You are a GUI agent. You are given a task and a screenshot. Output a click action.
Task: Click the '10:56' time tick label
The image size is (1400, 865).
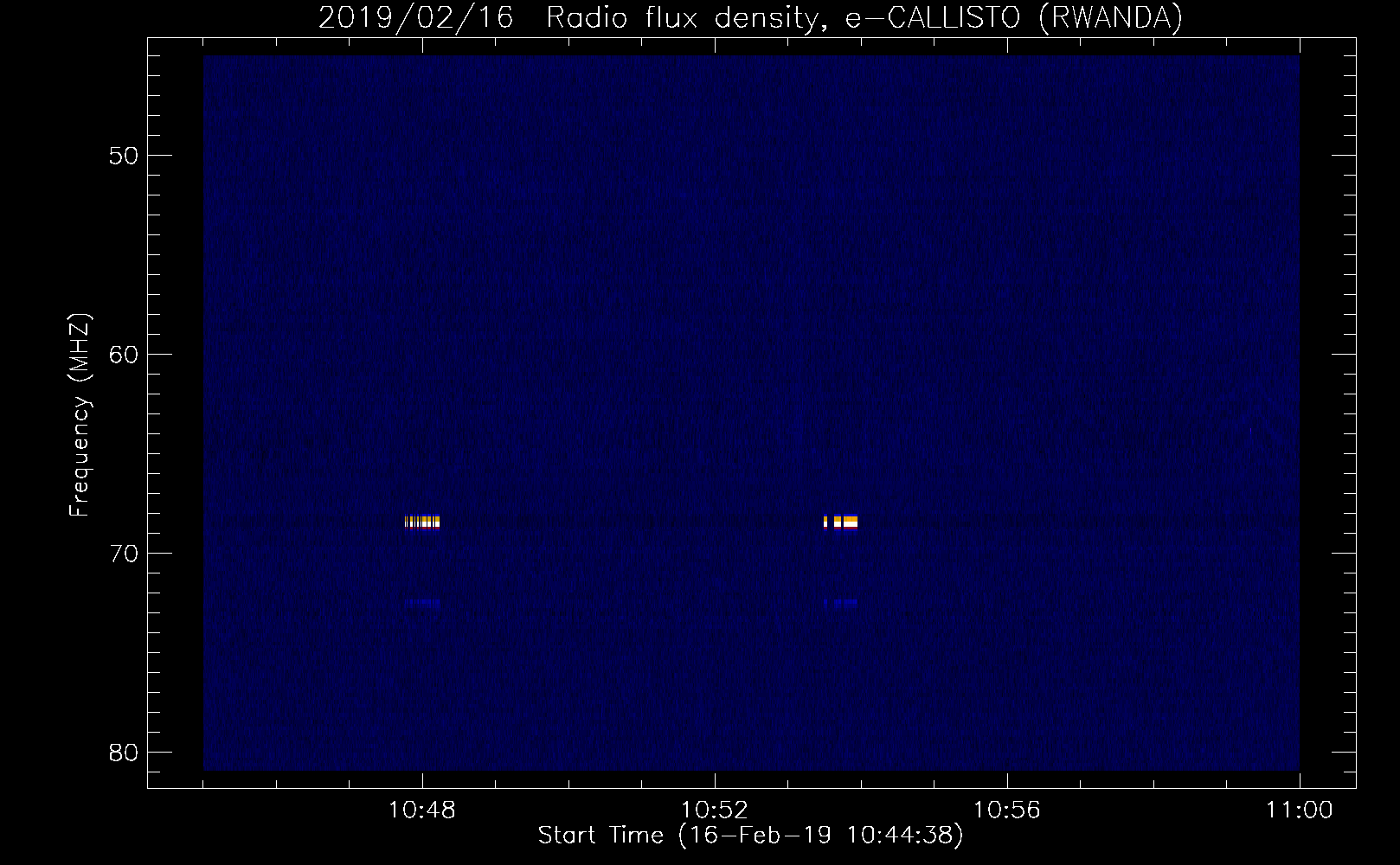click(1007, 811)
